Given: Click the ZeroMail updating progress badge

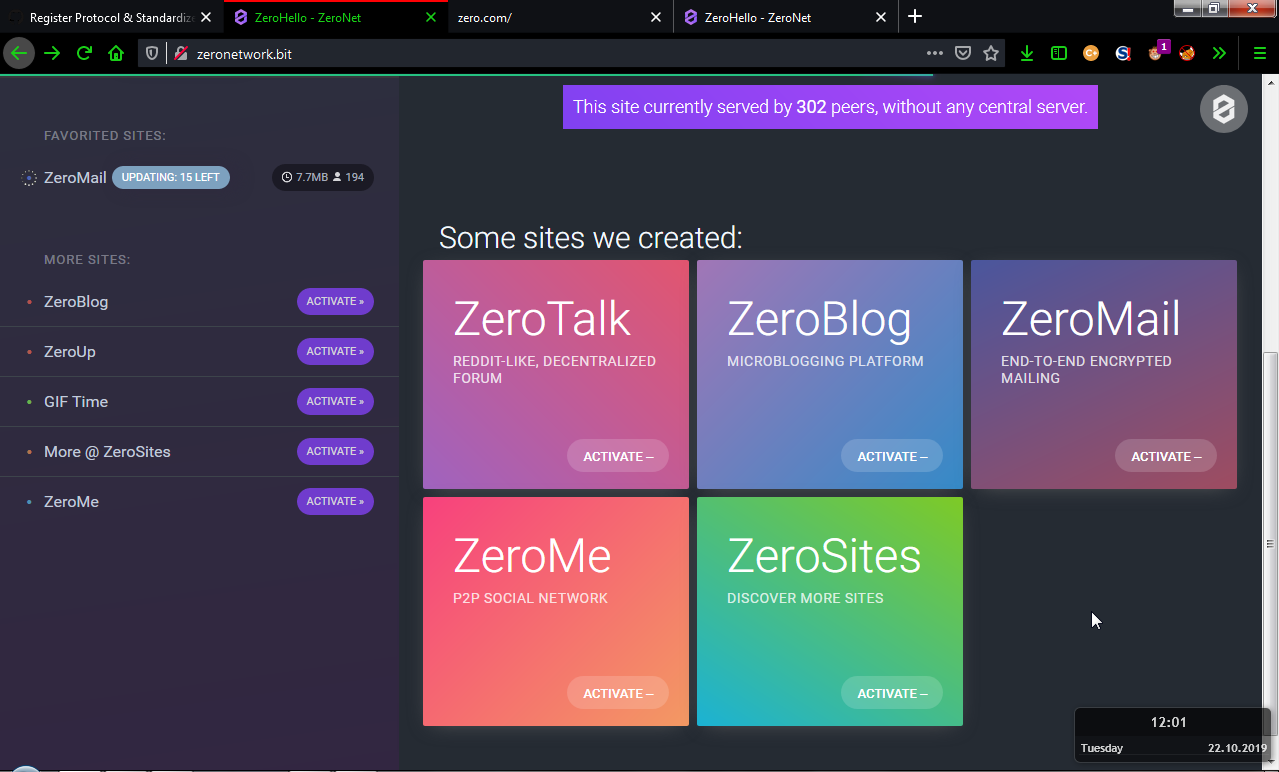Looking at the screenshot, I should (170, 177).
